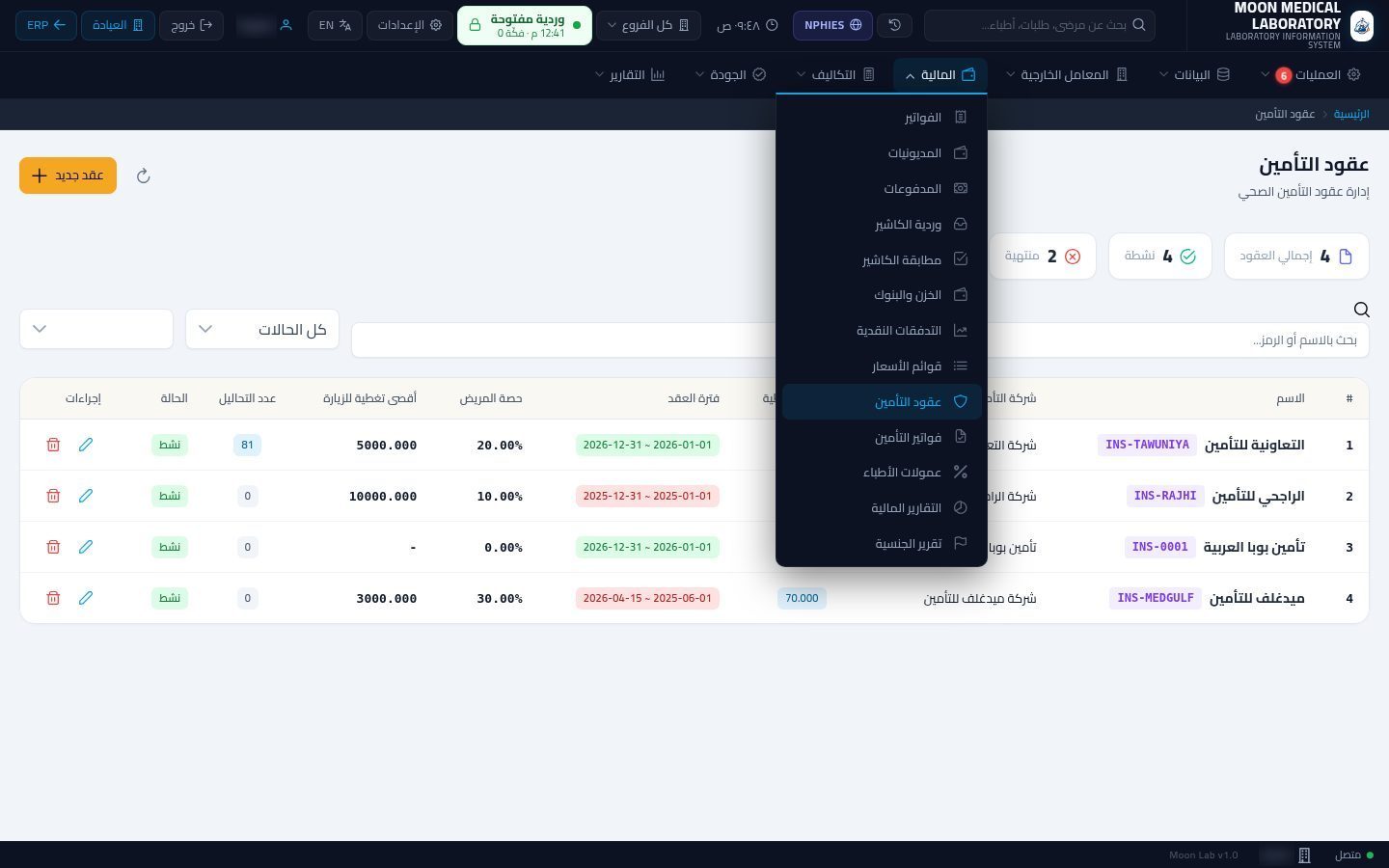Click the global patient search field

tap(1040, 25)
